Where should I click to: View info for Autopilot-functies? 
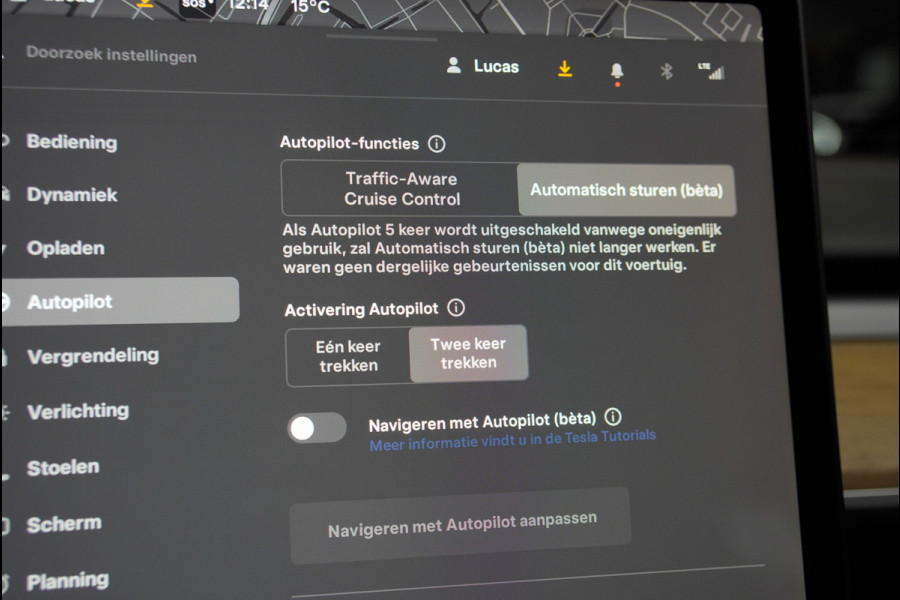pyautogui.click(x=436, y=142)
